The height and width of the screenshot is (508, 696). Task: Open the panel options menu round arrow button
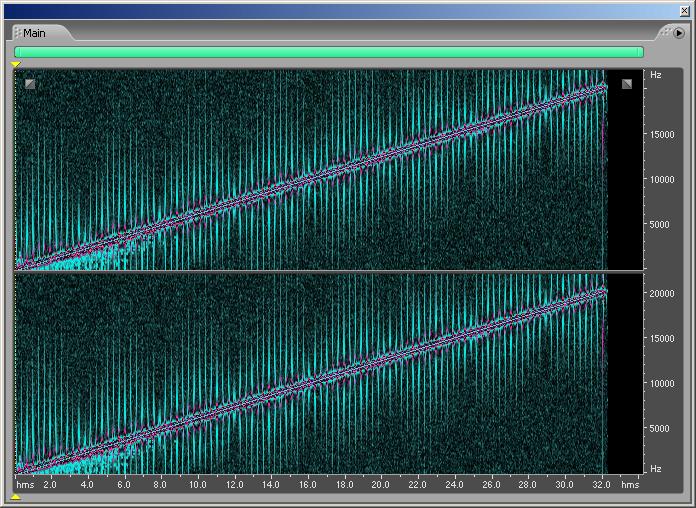[679, 33]
